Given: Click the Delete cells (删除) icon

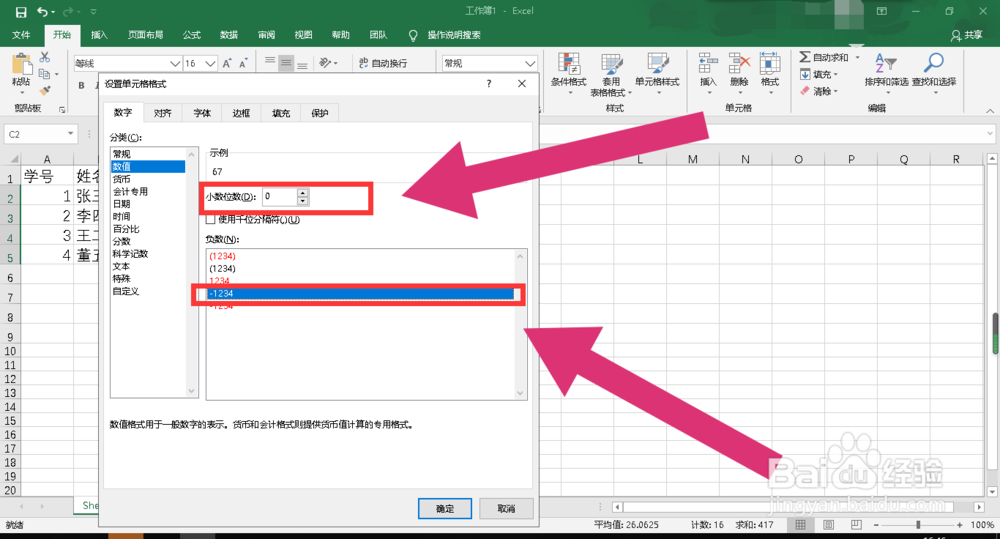Looking at the screenshot, I should click(739, 64).
